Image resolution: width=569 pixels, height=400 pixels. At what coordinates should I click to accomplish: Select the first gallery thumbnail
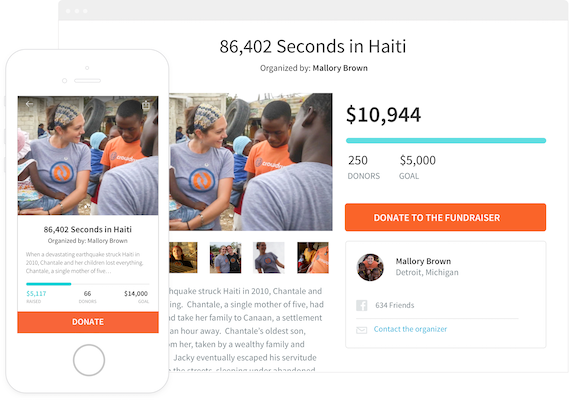click(x=183, y=257)
